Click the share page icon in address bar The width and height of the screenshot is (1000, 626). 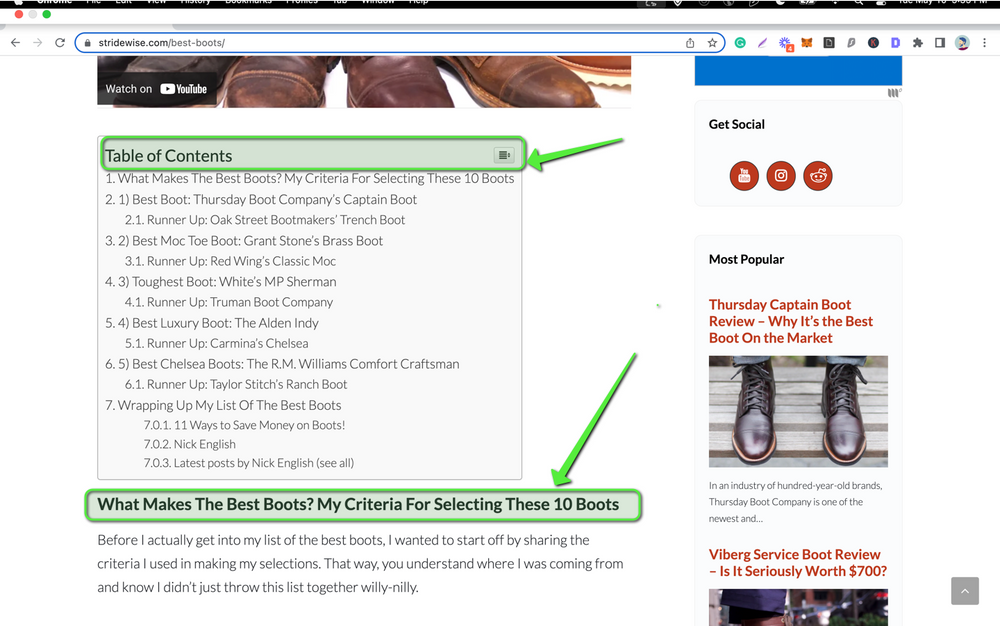(x=690, y=43)
